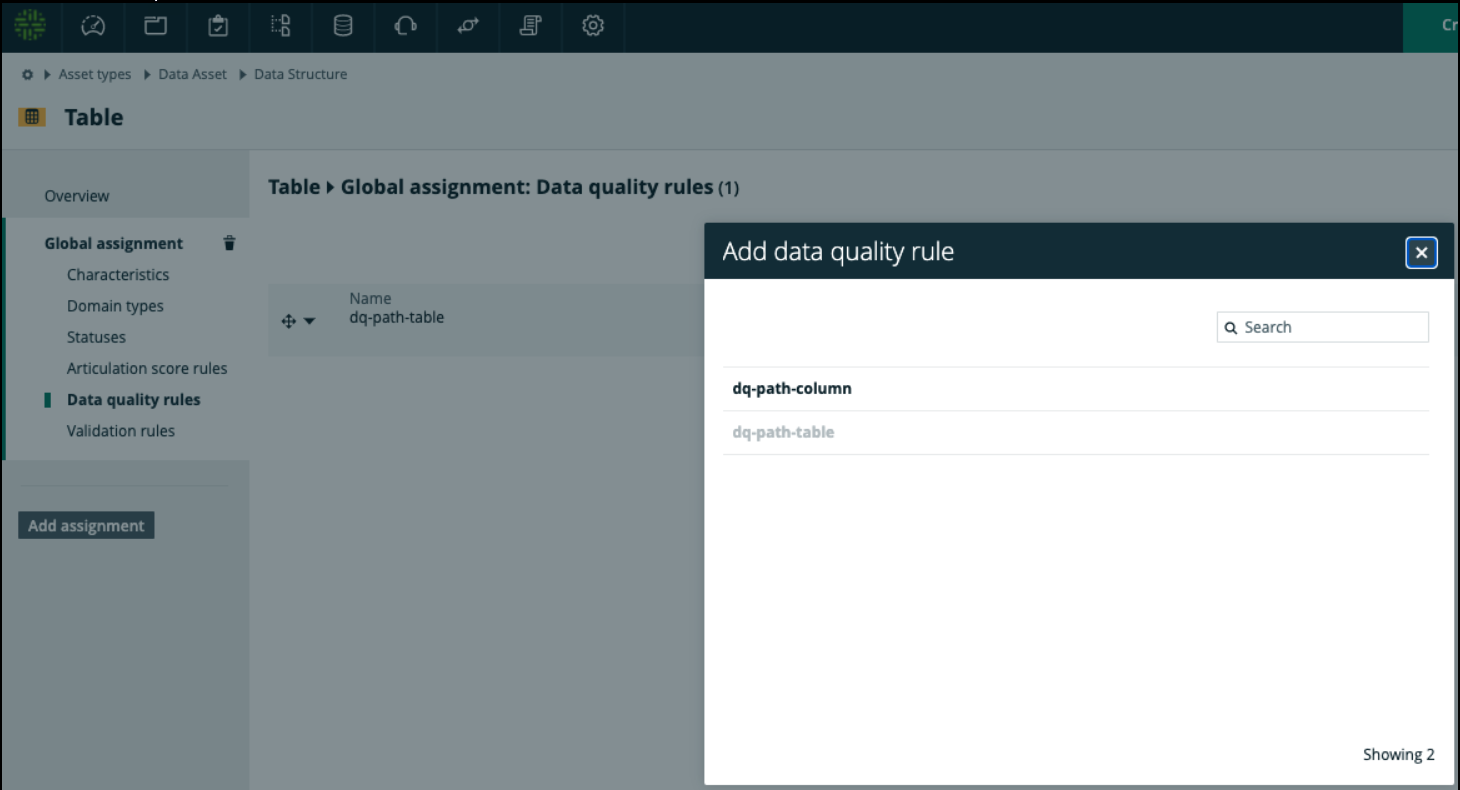This screenshot has height=790, width=1460.
Task: Delete Global assignment via the trash icon
Action: pyautogui.click(x=229, y=242)
